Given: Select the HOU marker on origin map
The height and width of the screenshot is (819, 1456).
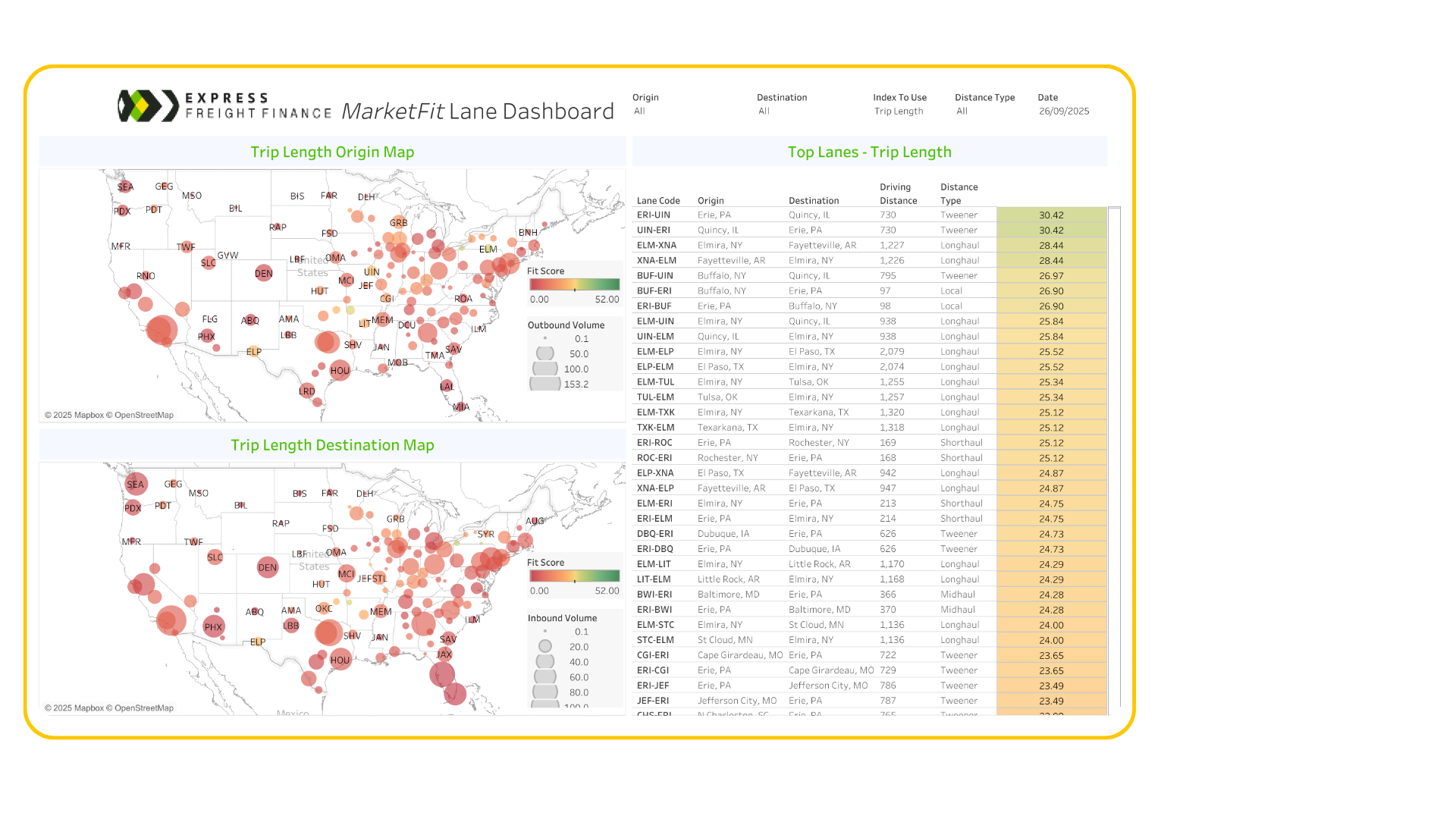Looking at the screenshot, I should pos(340,371).
